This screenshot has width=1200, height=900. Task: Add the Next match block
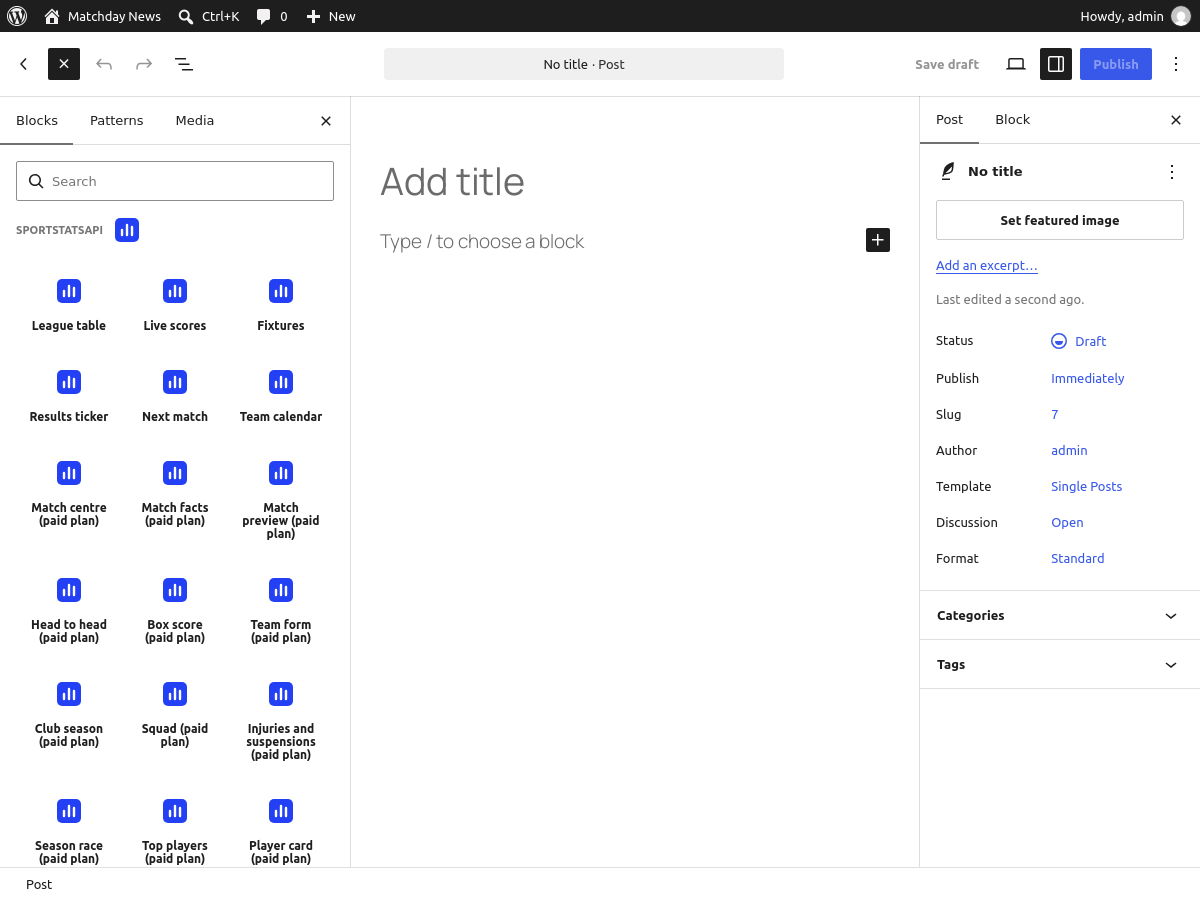click(x=175, y=396)
